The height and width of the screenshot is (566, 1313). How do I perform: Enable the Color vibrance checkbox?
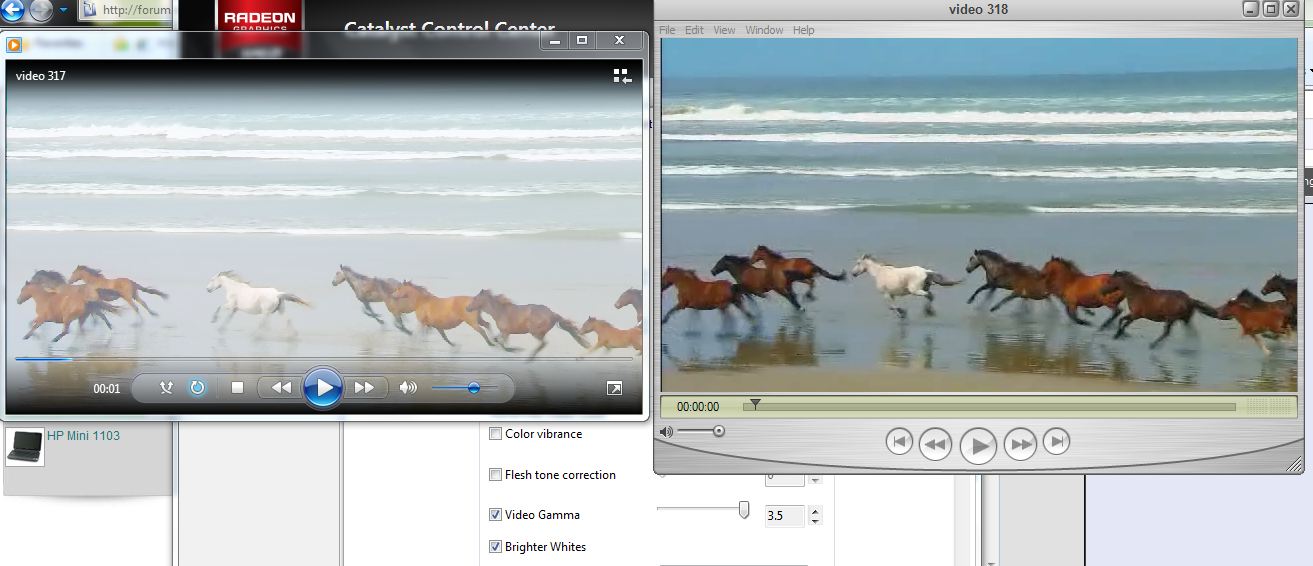[x=495, y=434]
